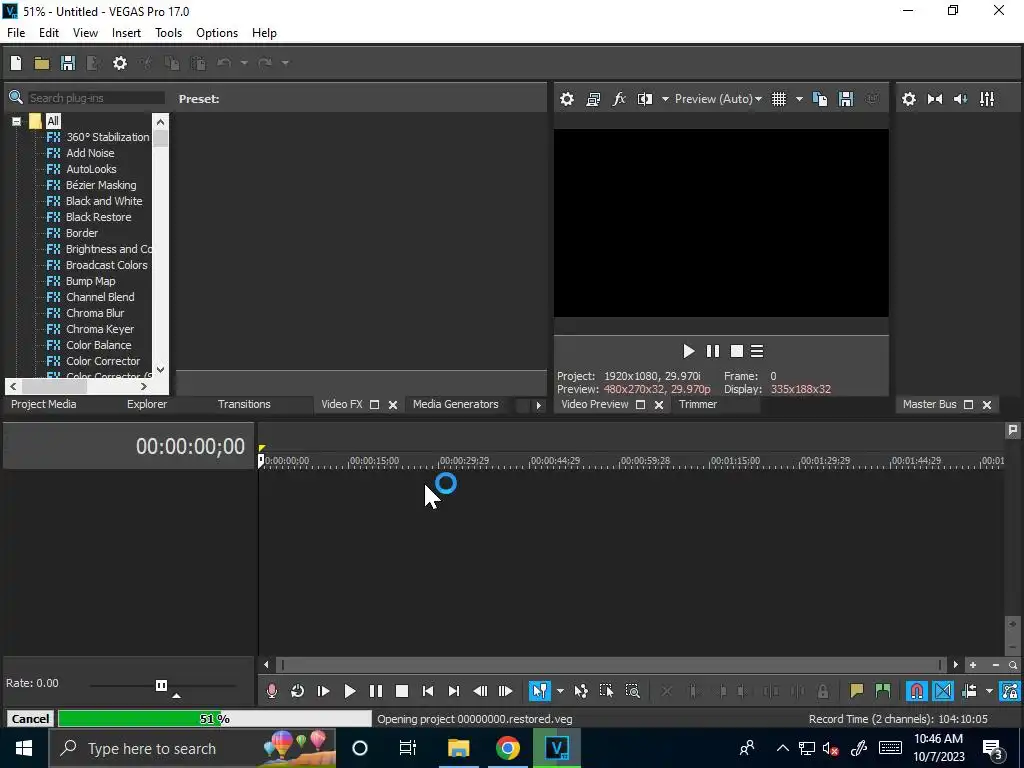The width and height of the screenshot is (1024, 768).
Task: Insert a marker with yellow flag icon
Action: coord(857,691)
